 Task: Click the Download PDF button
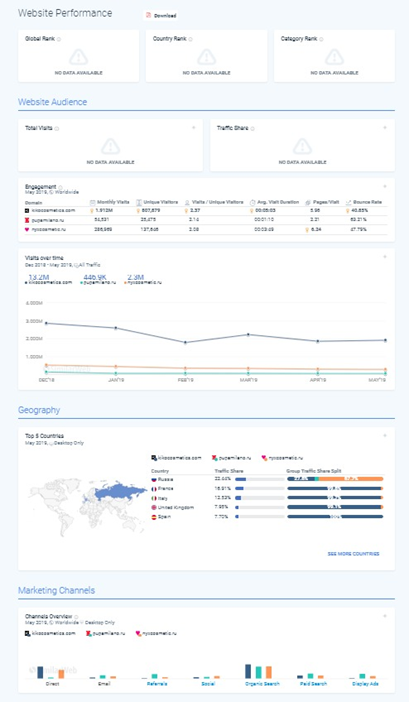(161, 15)
